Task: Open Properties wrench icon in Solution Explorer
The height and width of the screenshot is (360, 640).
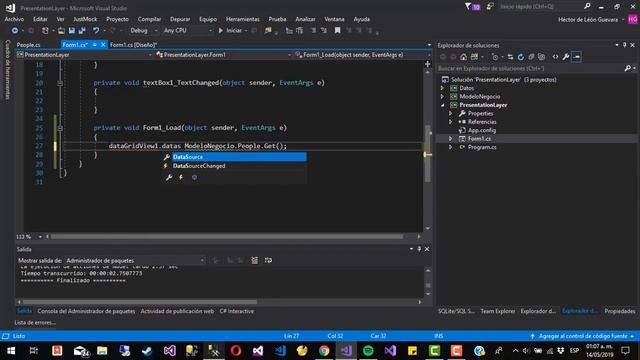Action: (x=566, y=57)
